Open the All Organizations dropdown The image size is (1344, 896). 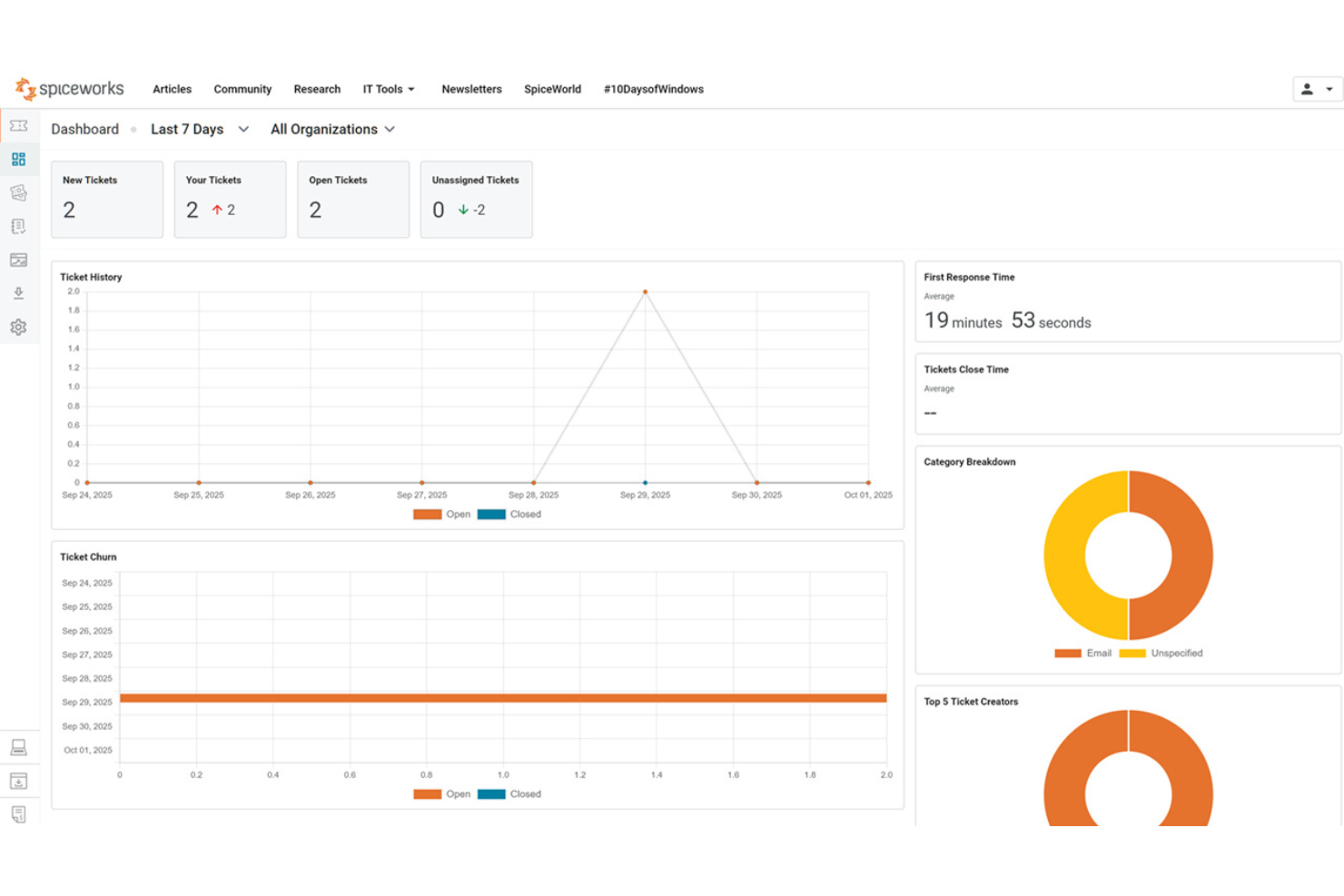(332, 129)
